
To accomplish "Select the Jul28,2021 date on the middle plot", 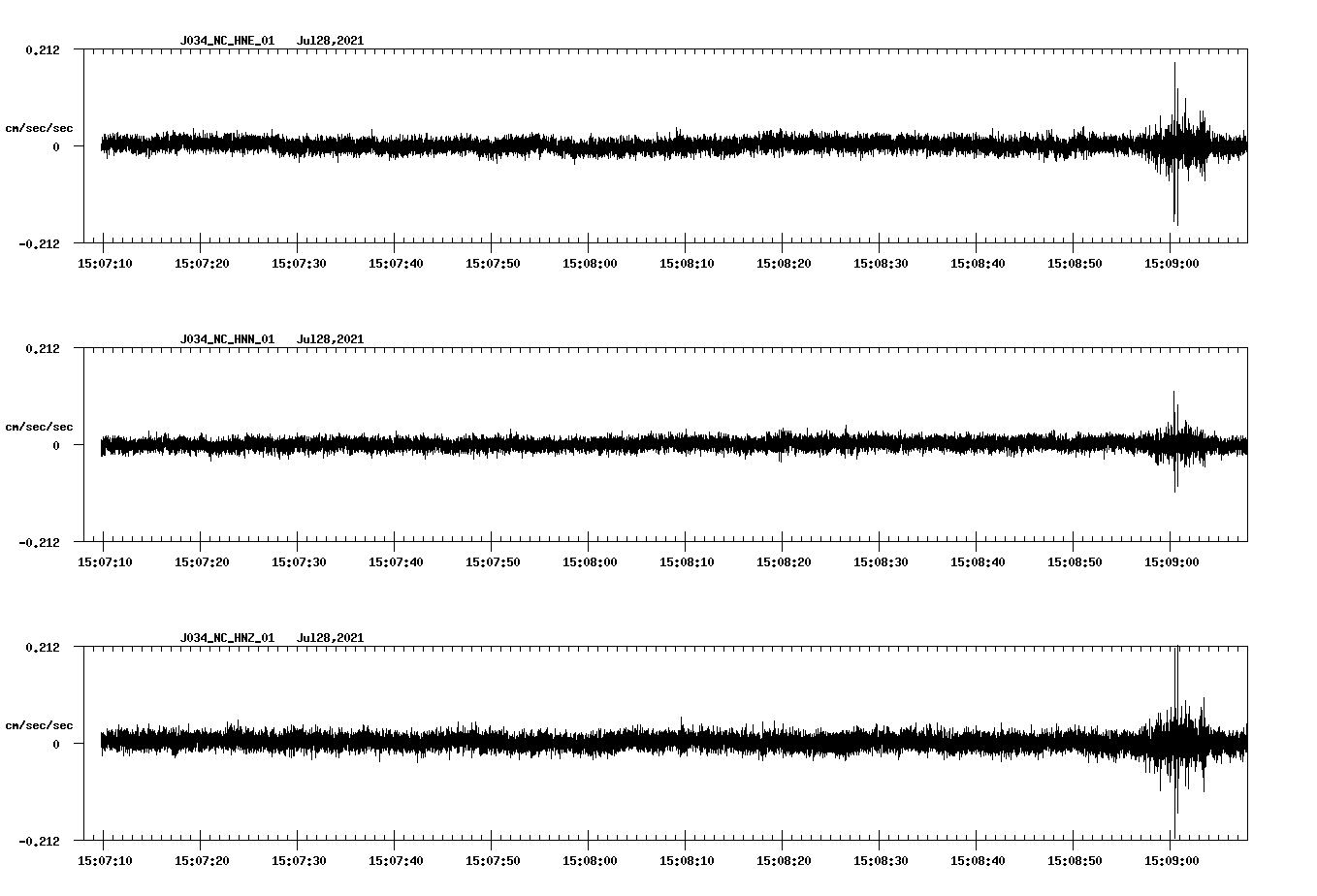I will [x=331, y=338].
